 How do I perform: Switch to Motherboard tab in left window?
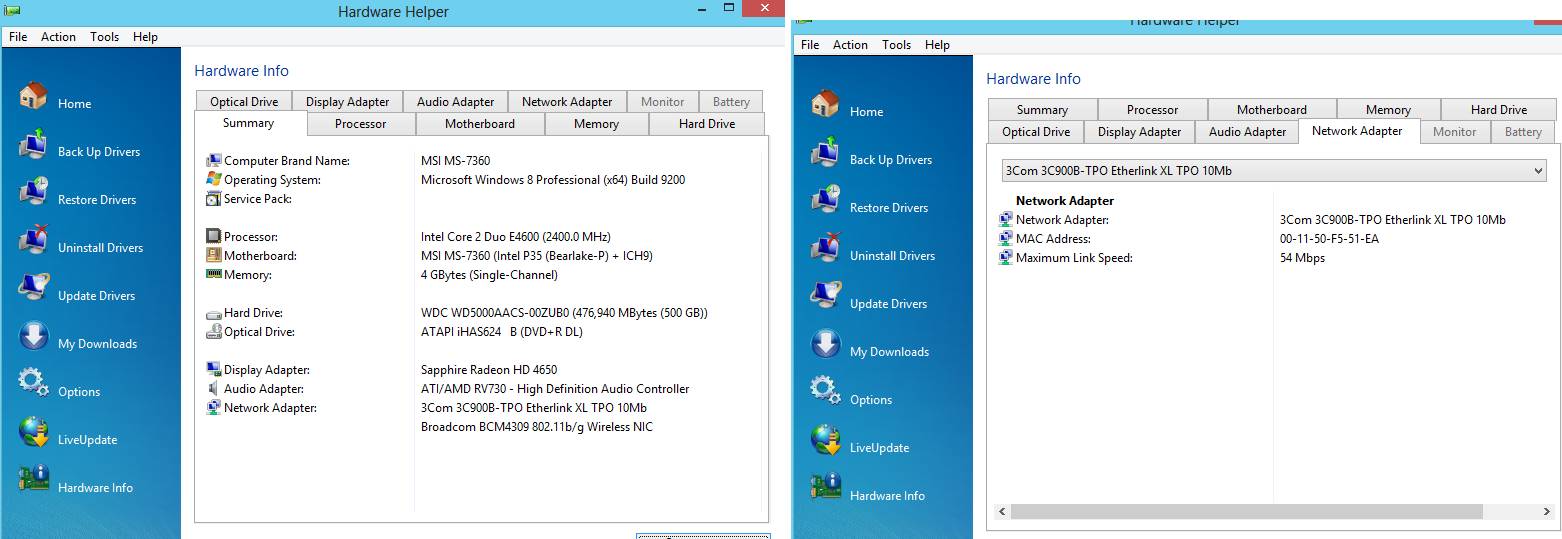480,124
